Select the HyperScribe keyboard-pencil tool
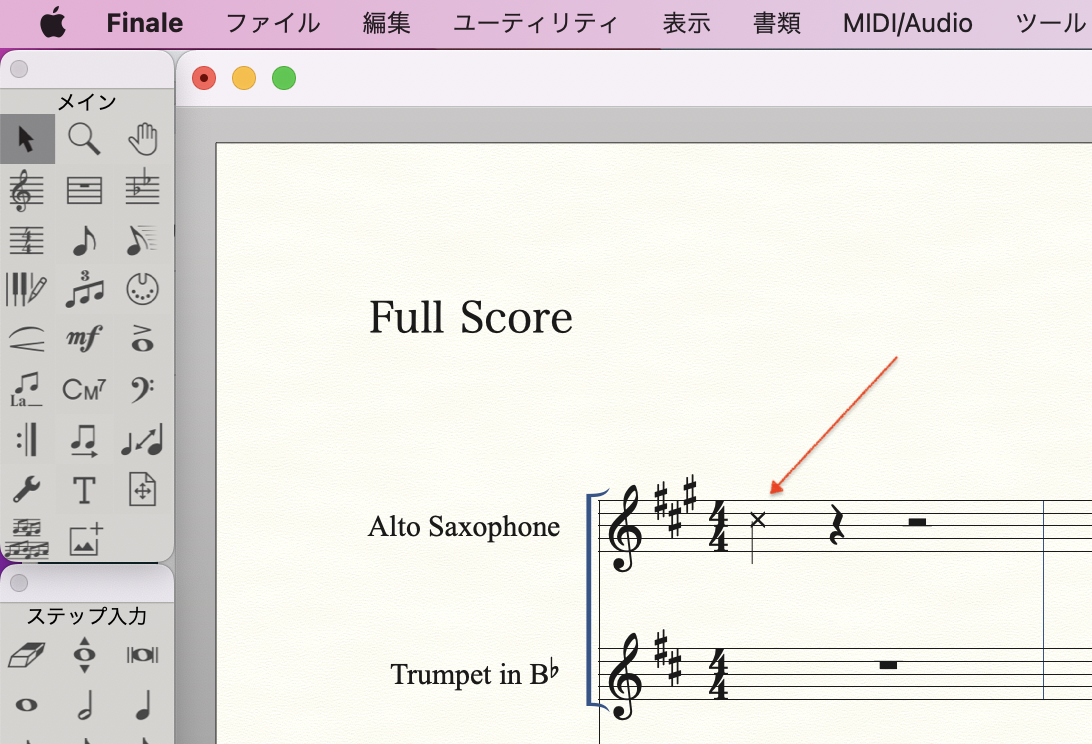The width and height of the screenshot is (1092, 744). coord(27,290)
